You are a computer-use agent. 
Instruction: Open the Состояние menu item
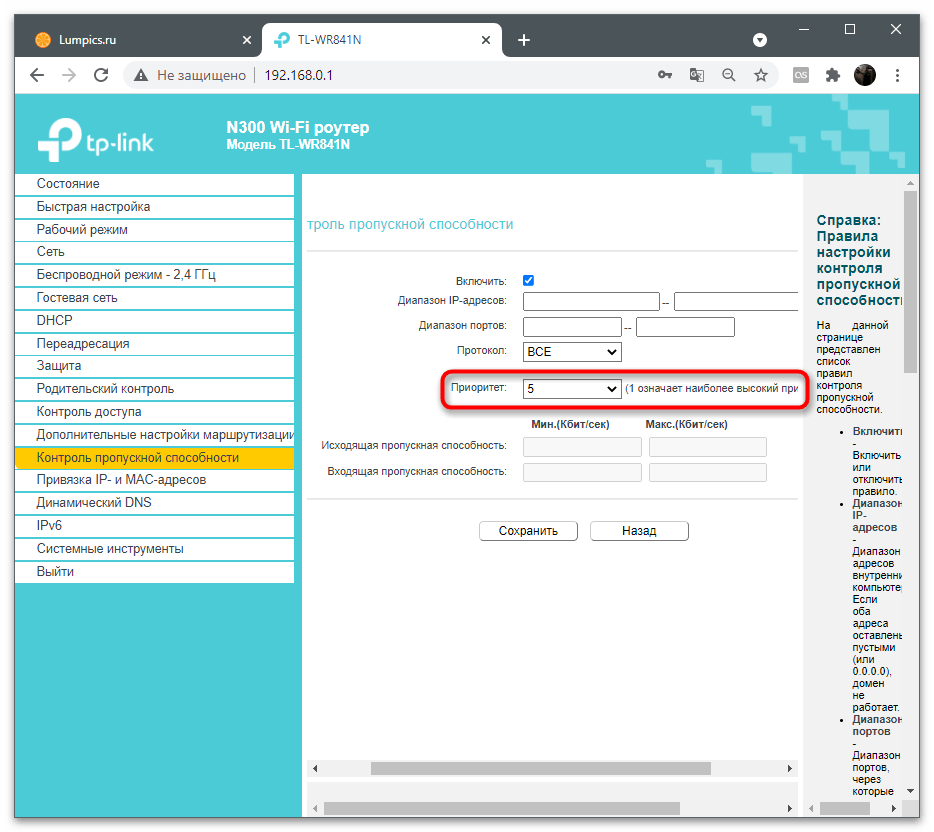(154, 183)
